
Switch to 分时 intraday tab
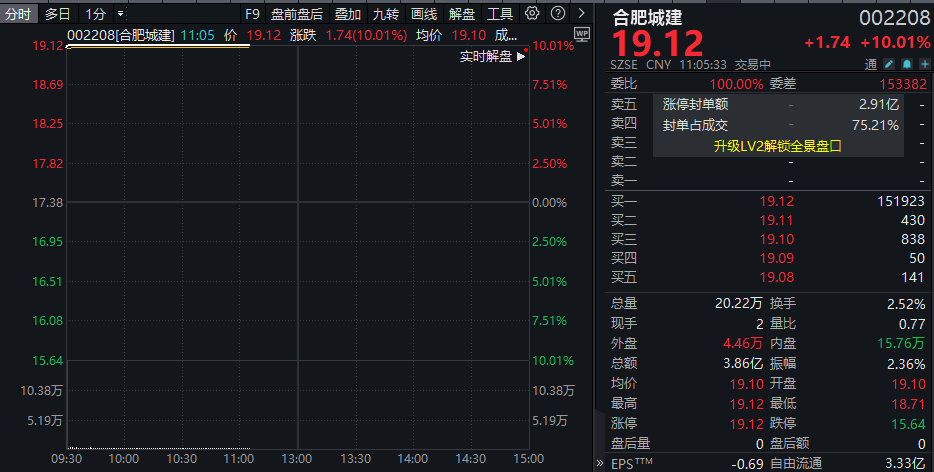click(18, 14)
